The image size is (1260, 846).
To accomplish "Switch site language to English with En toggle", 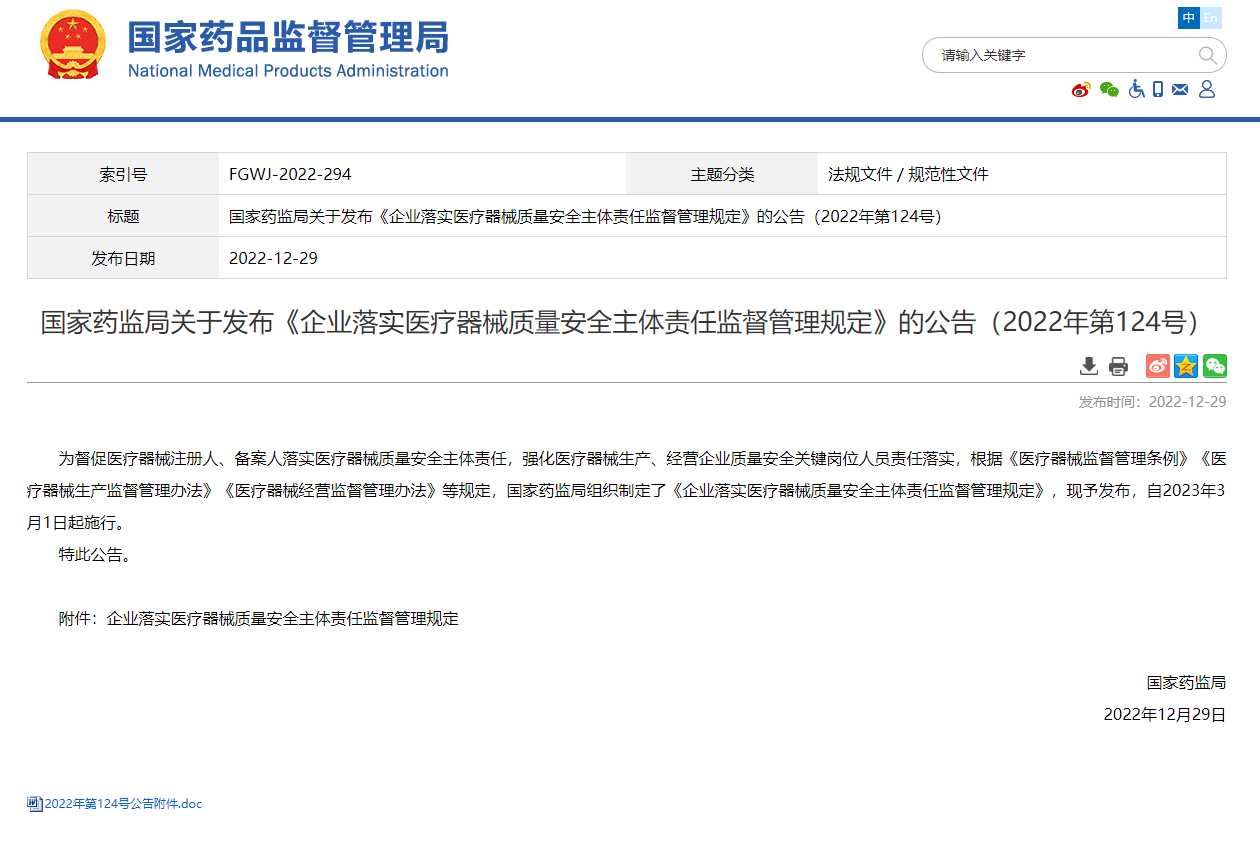I will 1210,18.
